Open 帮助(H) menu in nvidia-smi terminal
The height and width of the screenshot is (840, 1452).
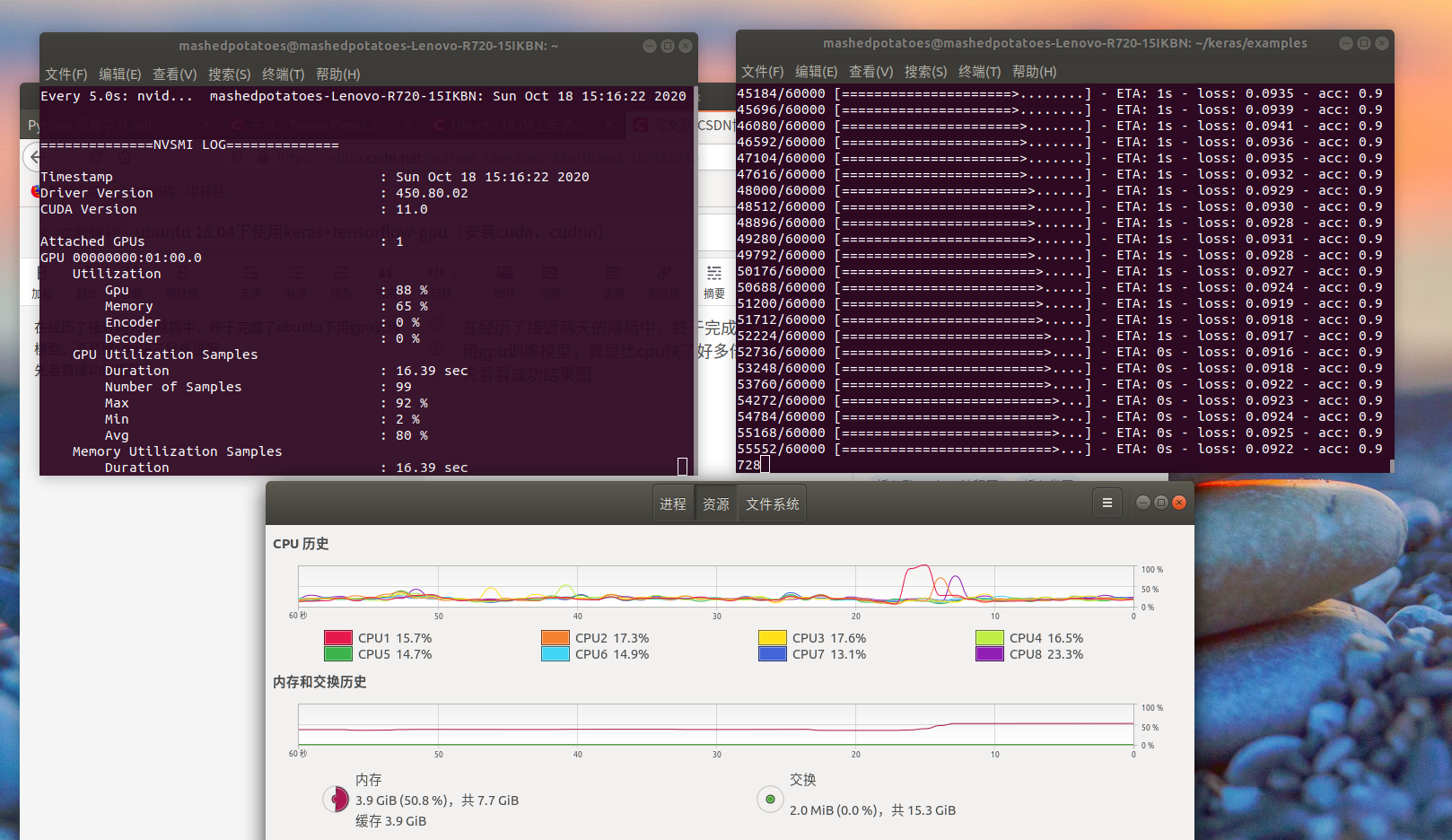pos(337,74)
